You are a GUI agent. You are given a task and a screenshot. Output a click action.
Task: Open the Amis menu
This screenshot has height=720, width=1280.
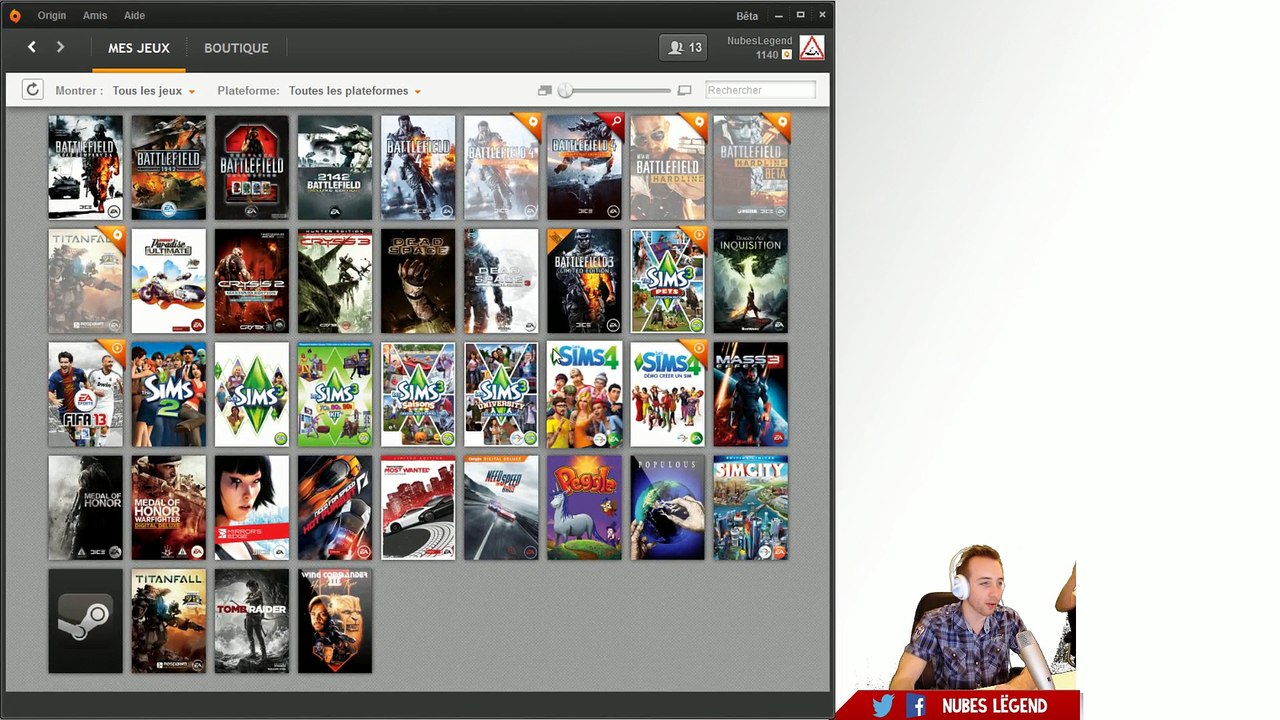pyautogui.click(x=95, y=15)
